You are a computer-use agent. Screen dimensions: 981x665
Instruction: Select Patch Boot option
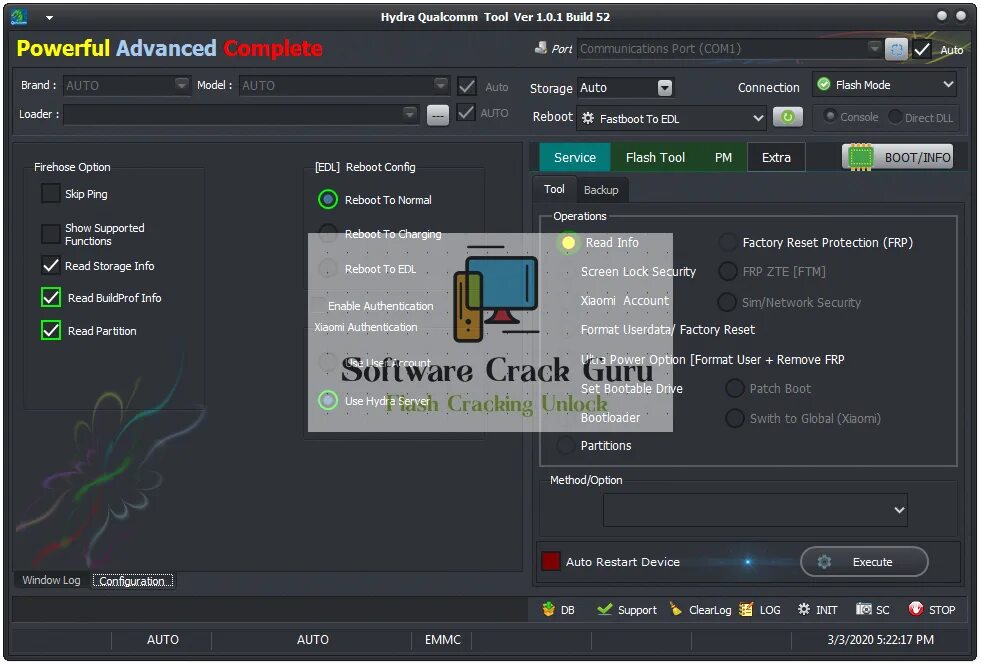734,388
